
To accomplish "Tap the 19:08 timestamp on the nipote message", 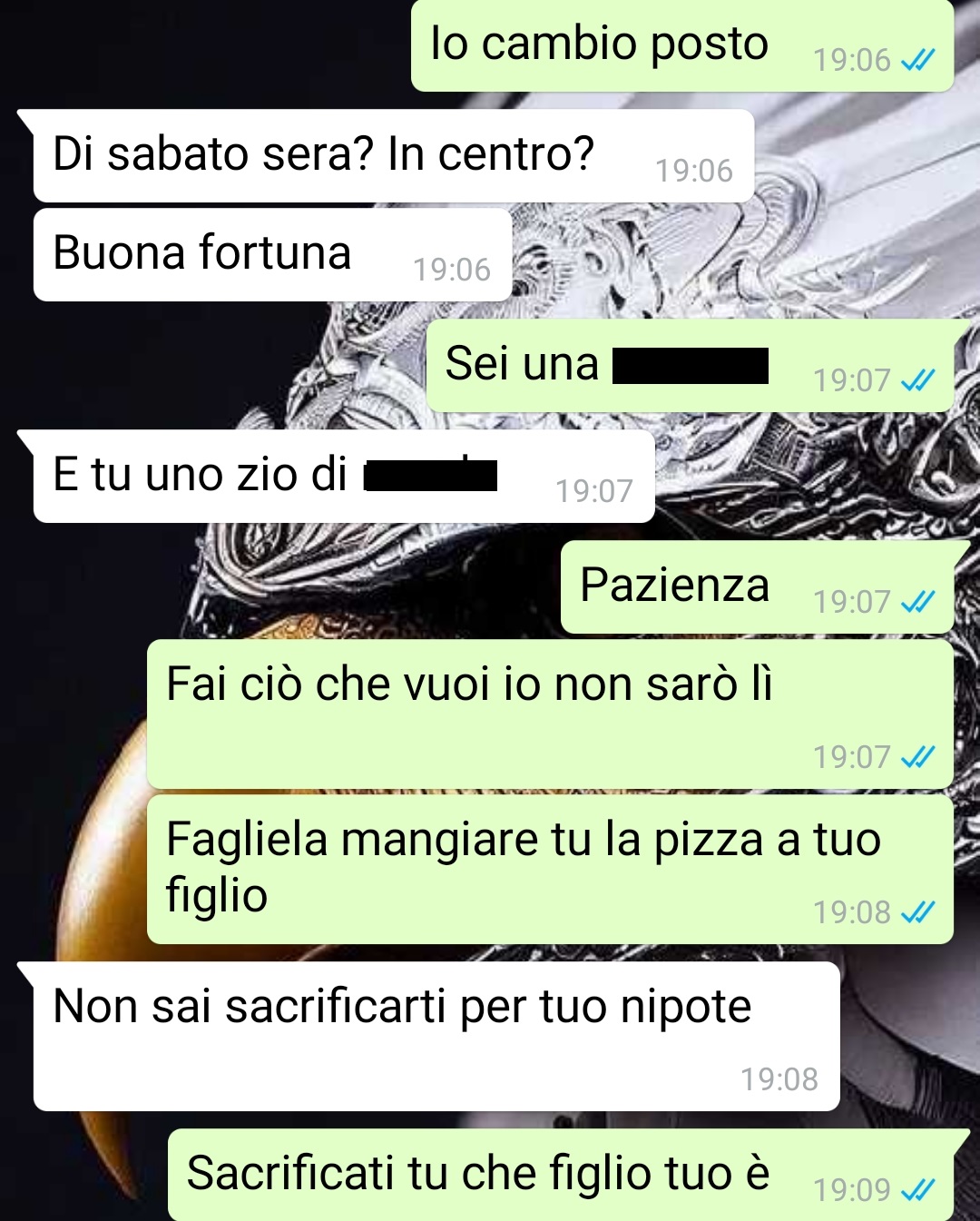I will point(779,1079).
